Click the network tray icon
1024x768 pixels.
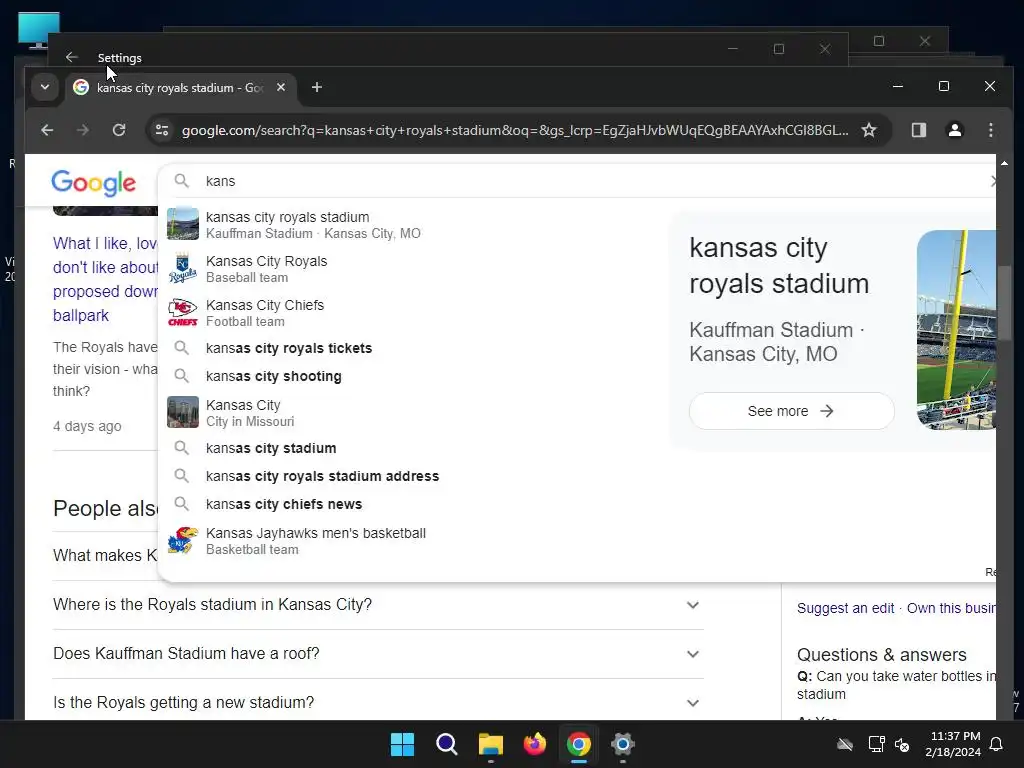876,744
